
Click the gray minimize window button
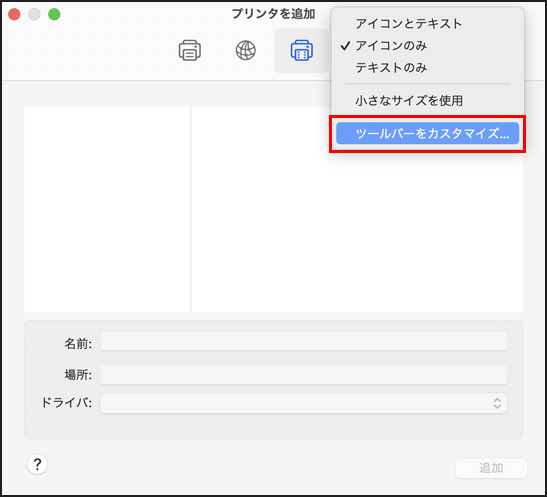(x=34, y=14)
